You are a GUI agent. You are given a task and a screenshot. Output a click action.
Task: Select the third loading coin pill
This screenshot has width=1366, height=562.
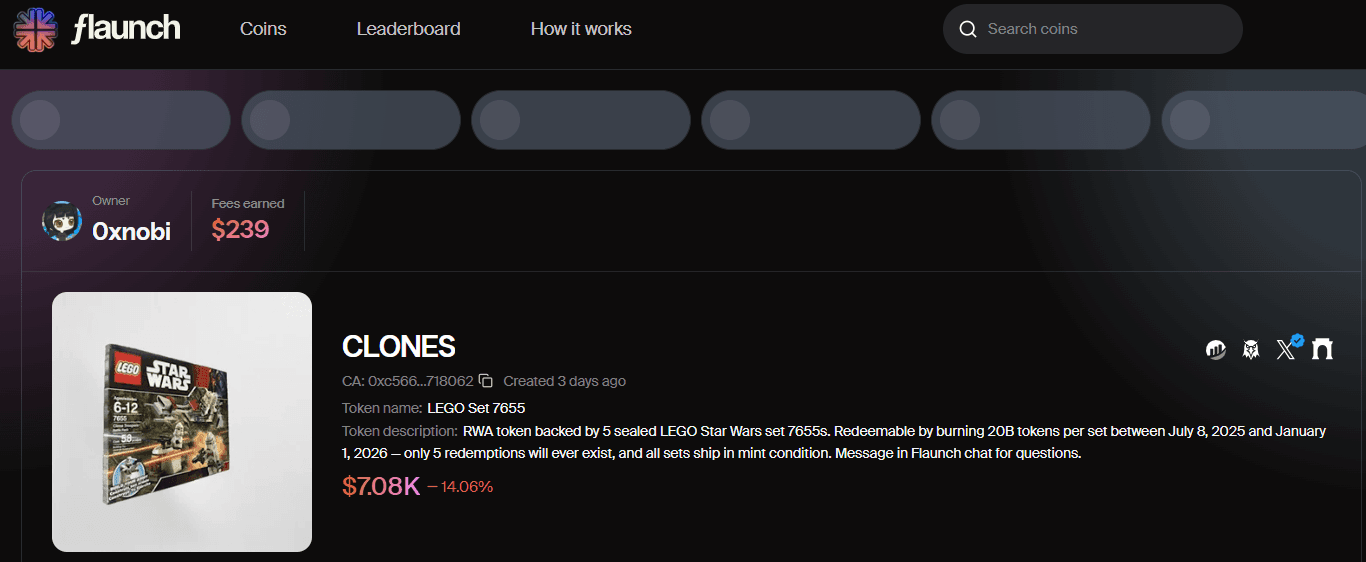pos(581,120)
